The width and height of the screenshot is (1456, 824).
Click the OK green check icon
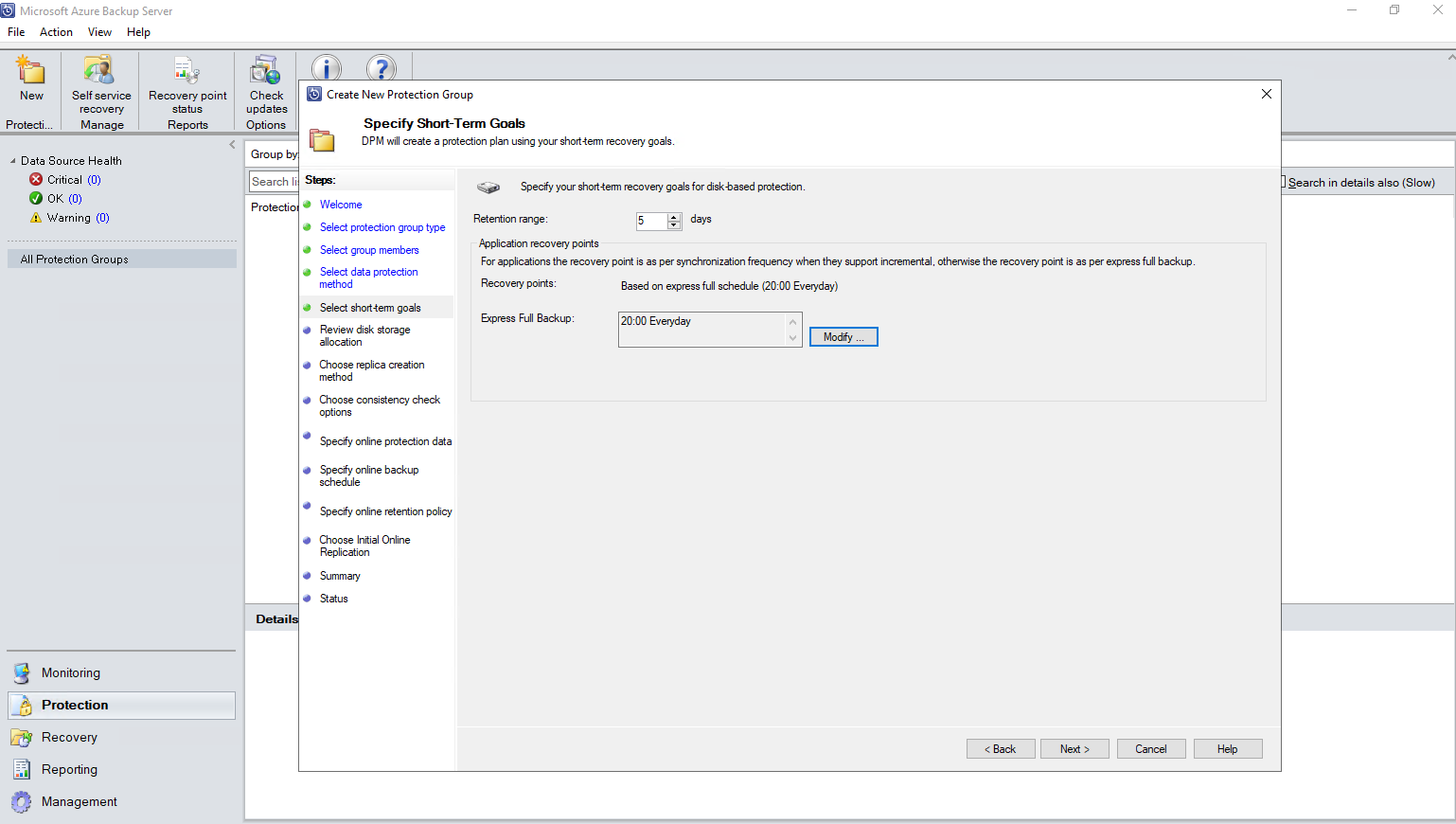36,198
